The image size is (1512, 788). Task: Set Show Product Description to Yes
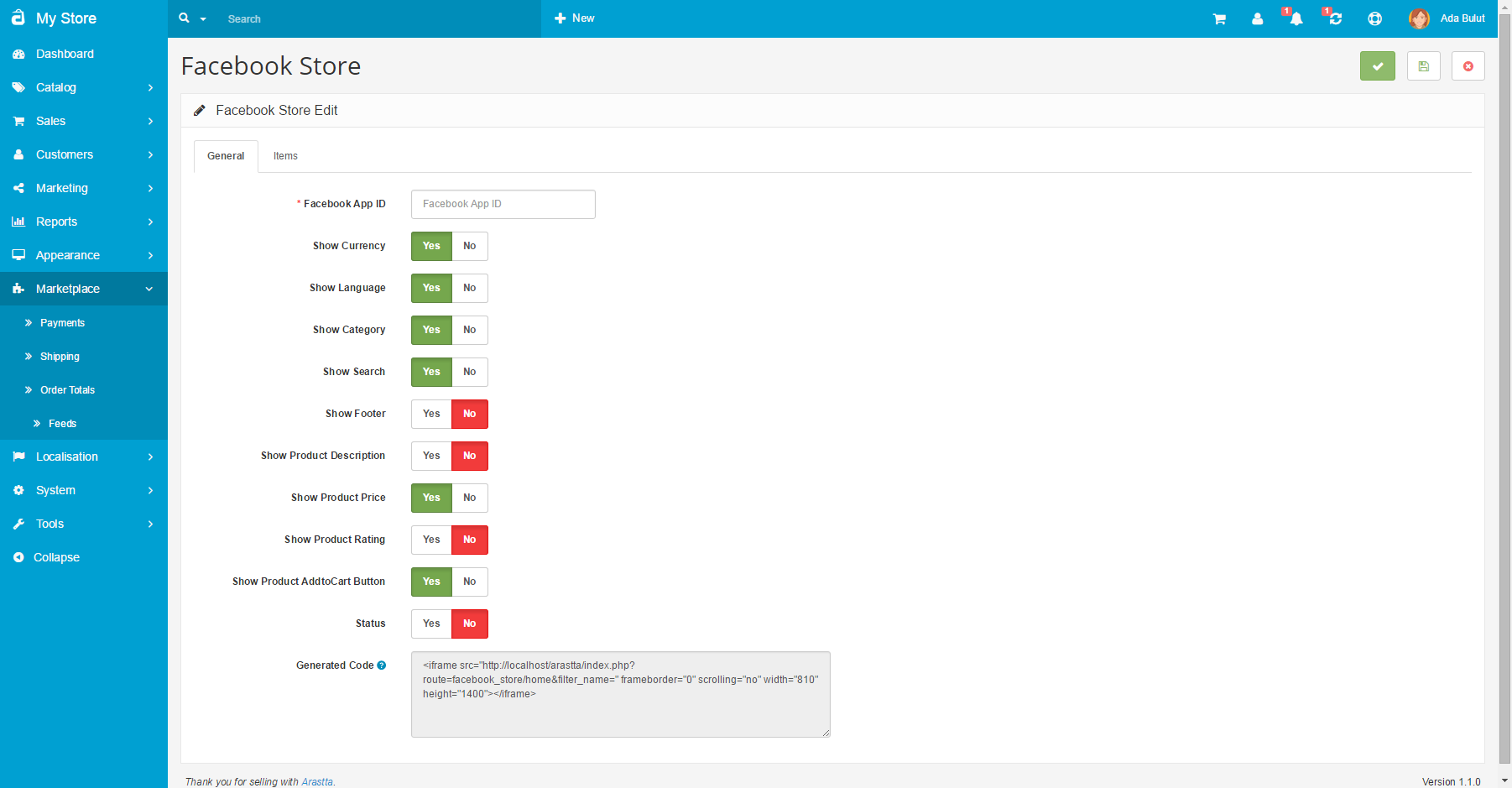point(431,456)
